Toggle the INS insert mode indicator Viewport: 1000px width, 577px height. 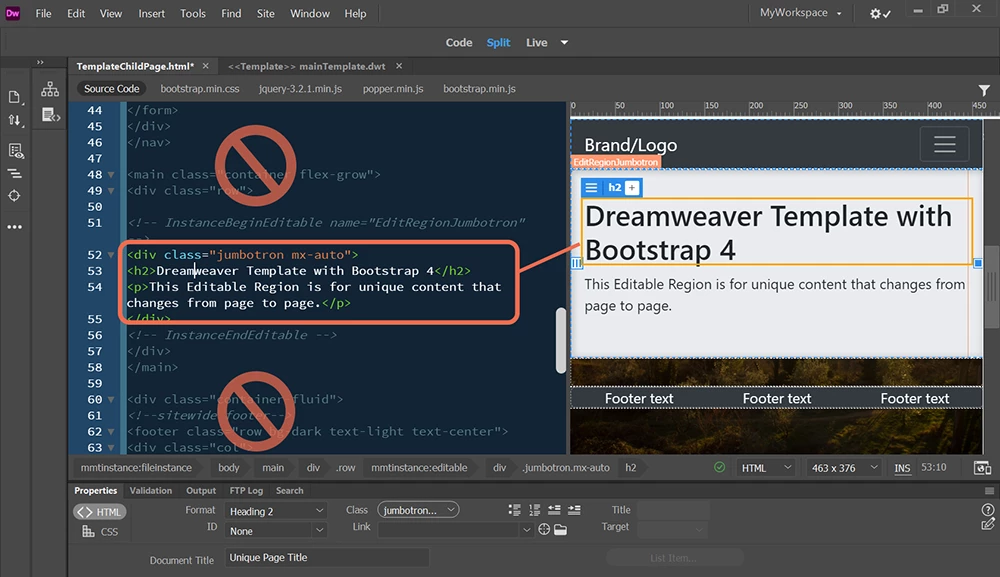pyautogui.click(x=902, y=468)
